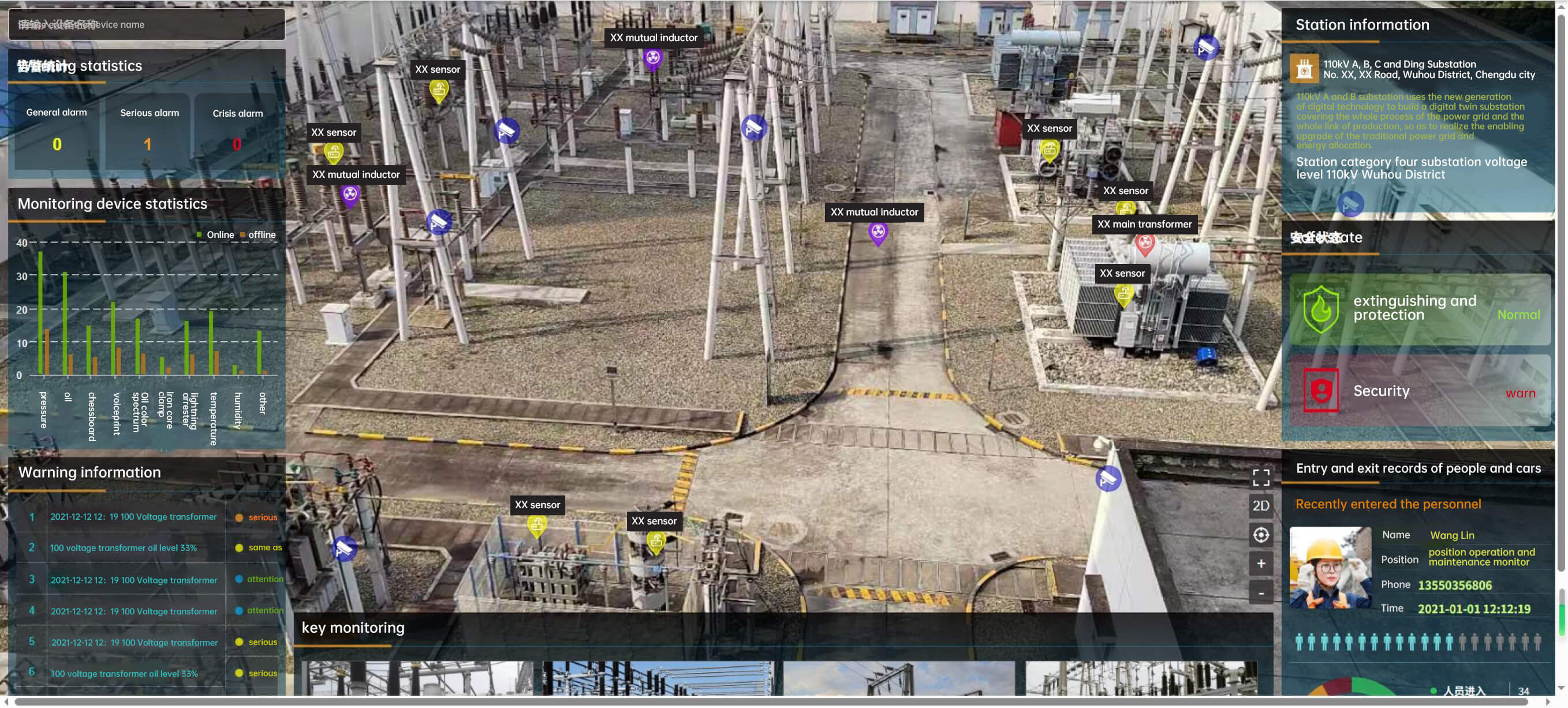Click the horizontal scrollbar at the bottom
The image size is (1568, 708).
tap(770, 702)
